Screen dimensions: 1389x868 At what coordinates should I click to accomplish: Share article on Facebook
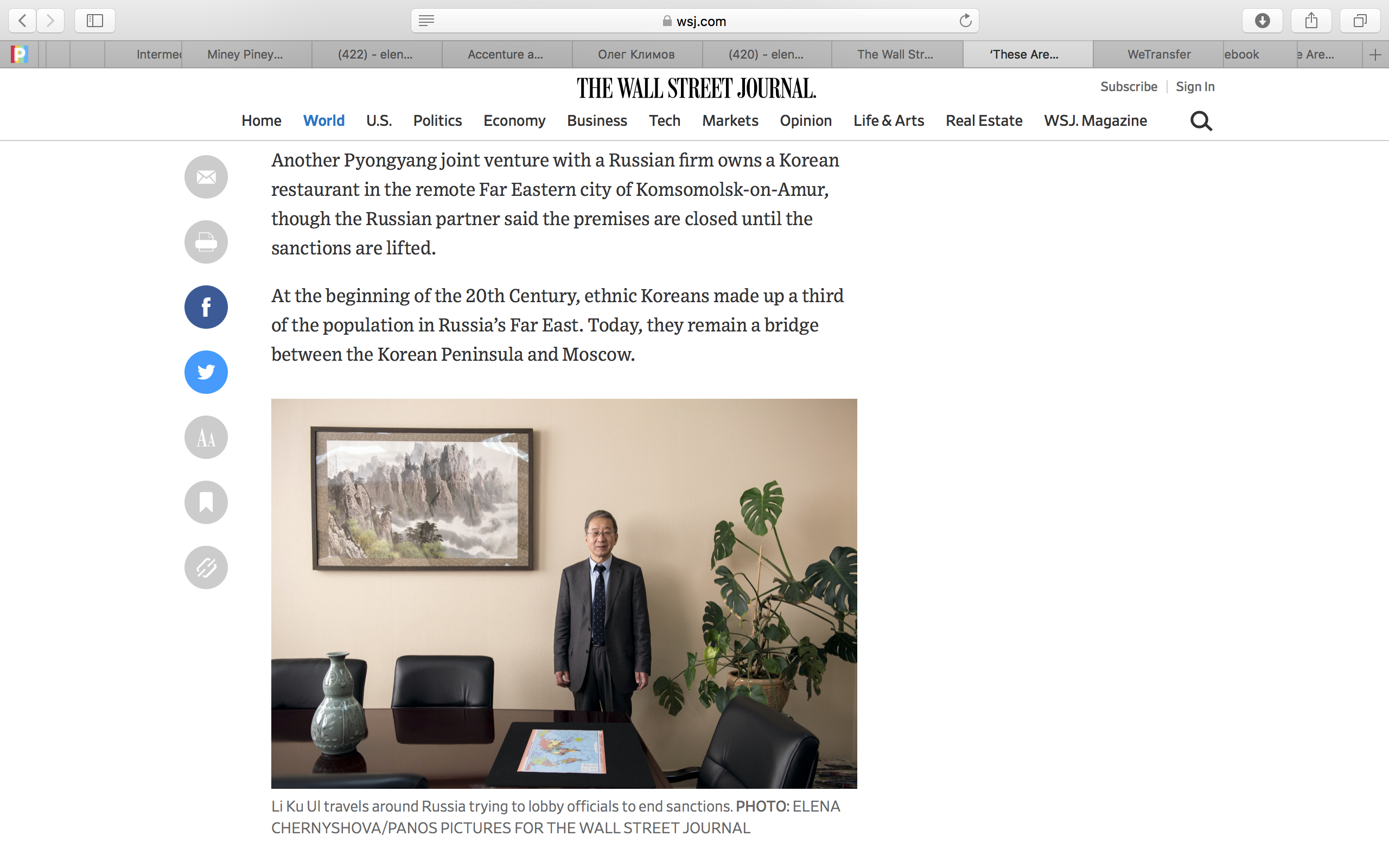point(206,307)
